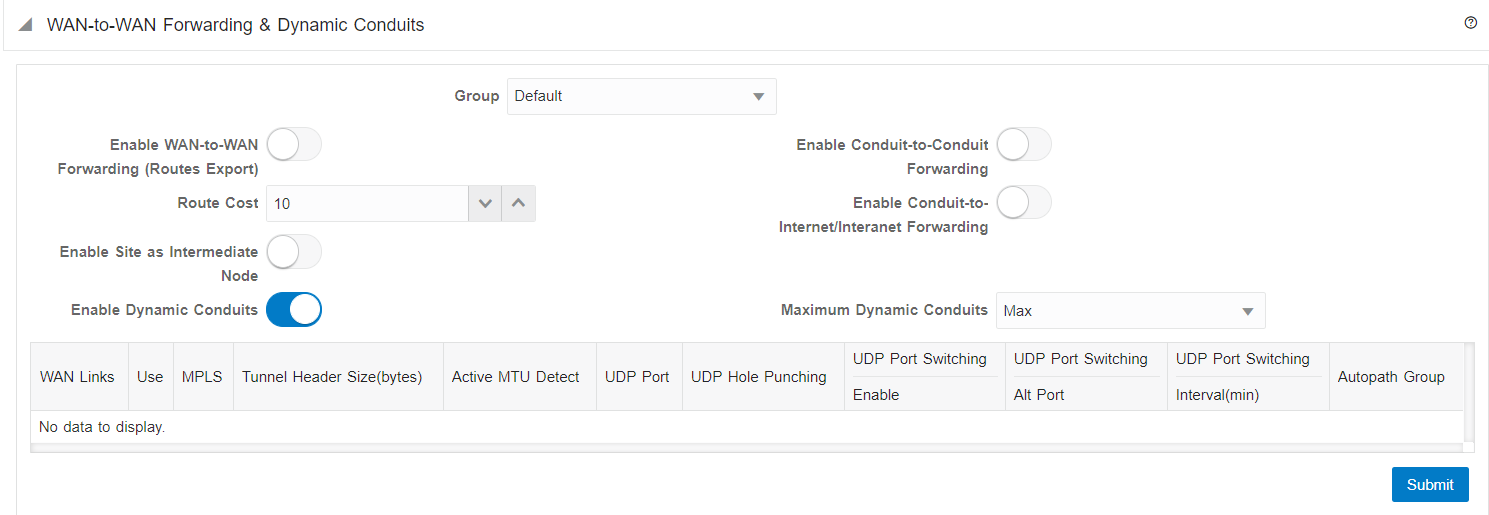Open the Group dropdown
The image size is (1489, 515).
641,96
